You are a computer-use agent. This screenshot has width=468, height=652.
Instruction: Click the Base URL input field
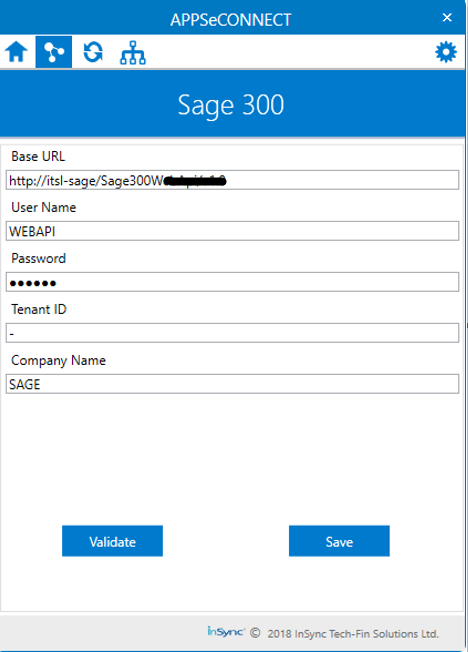click(x=233, y=180)
